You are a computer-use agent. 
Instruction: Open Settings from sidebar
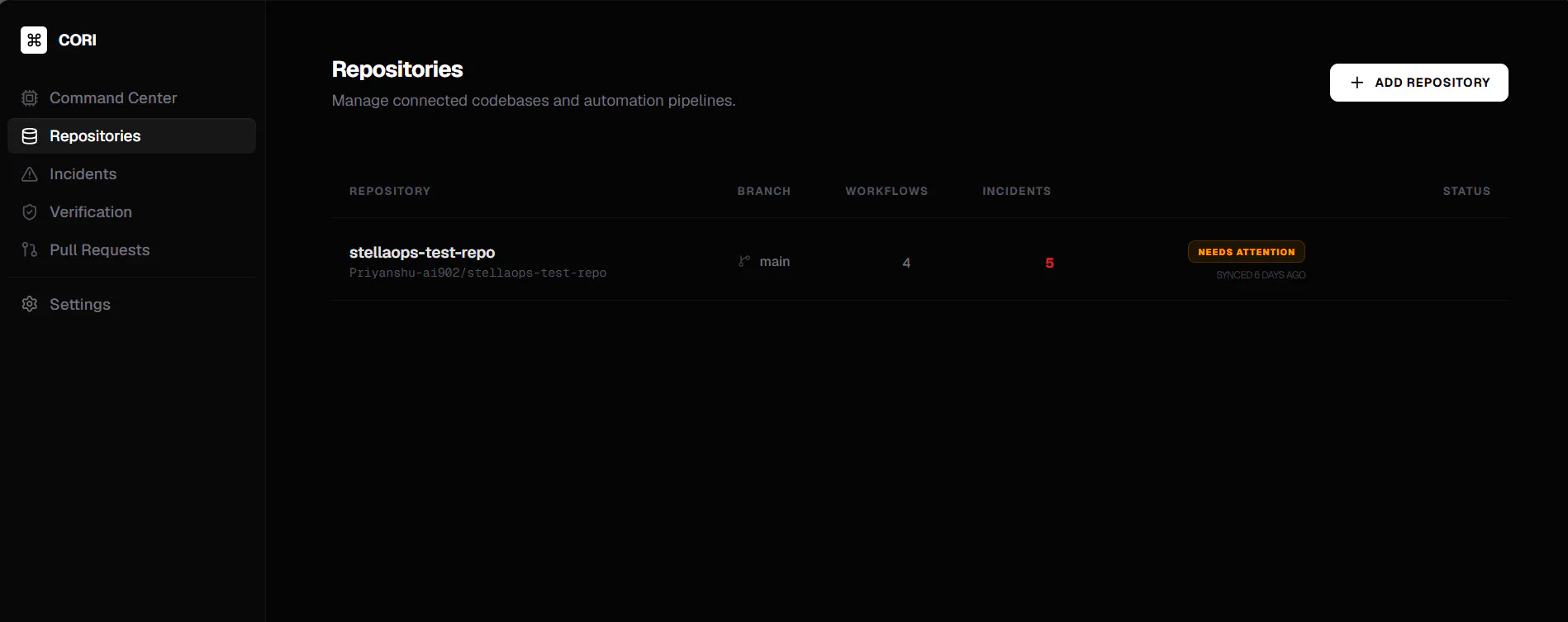tap(132, 304)
